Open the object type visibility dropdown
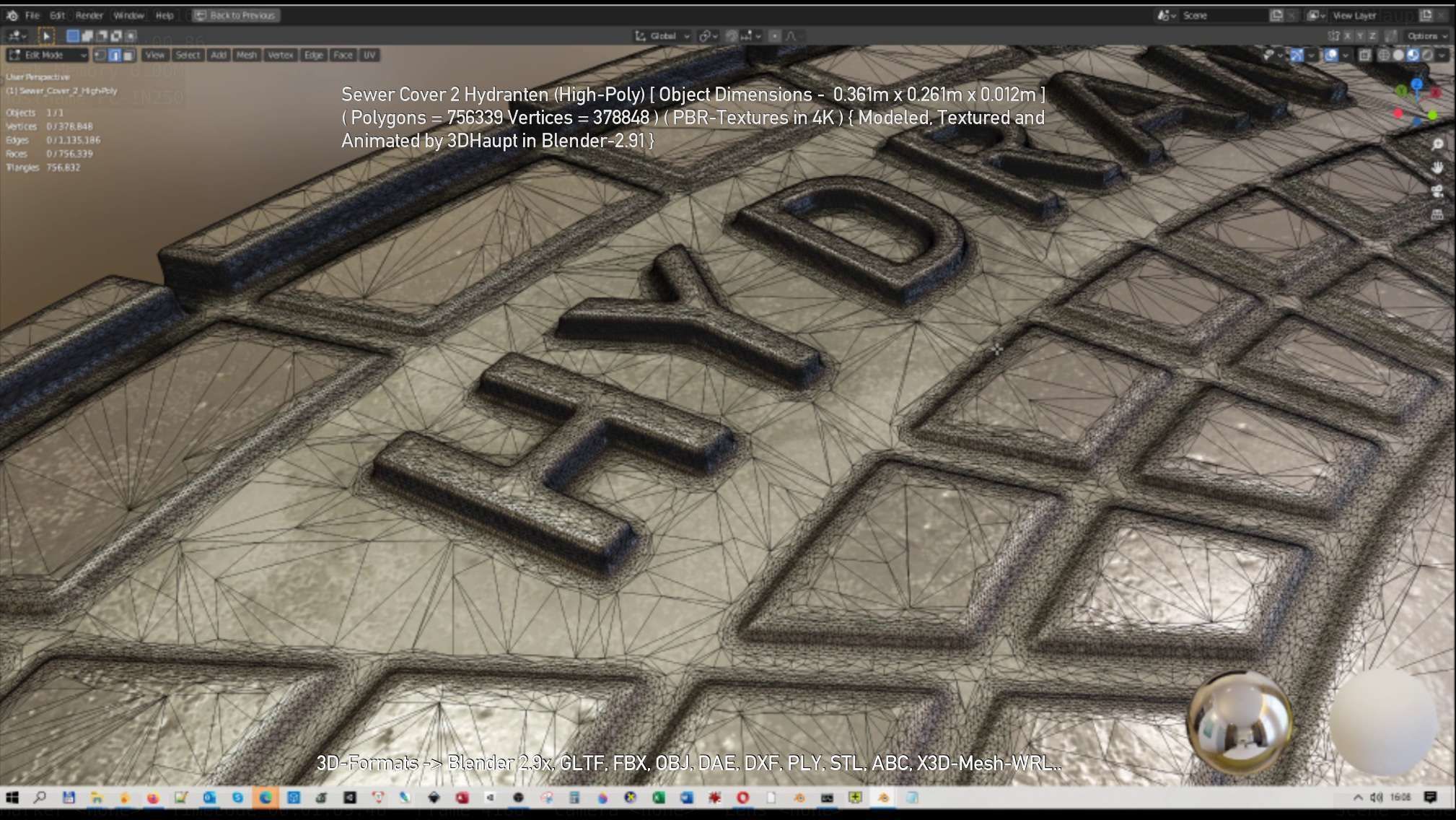This screenshot has height=820, width=1456. coord(1273,55)
